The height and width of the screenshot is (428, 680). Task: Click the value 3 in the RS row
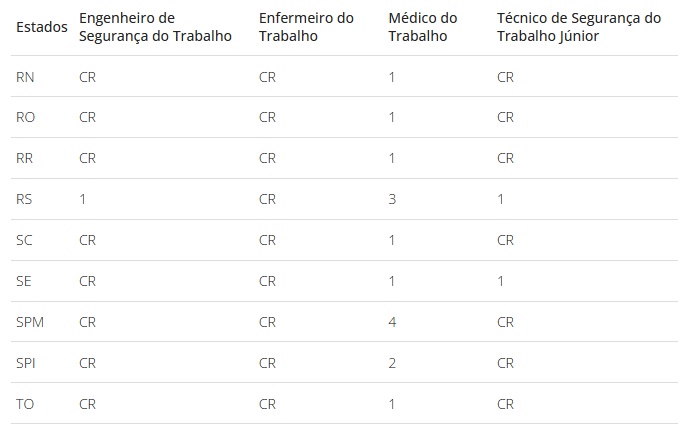click(392, 199)
